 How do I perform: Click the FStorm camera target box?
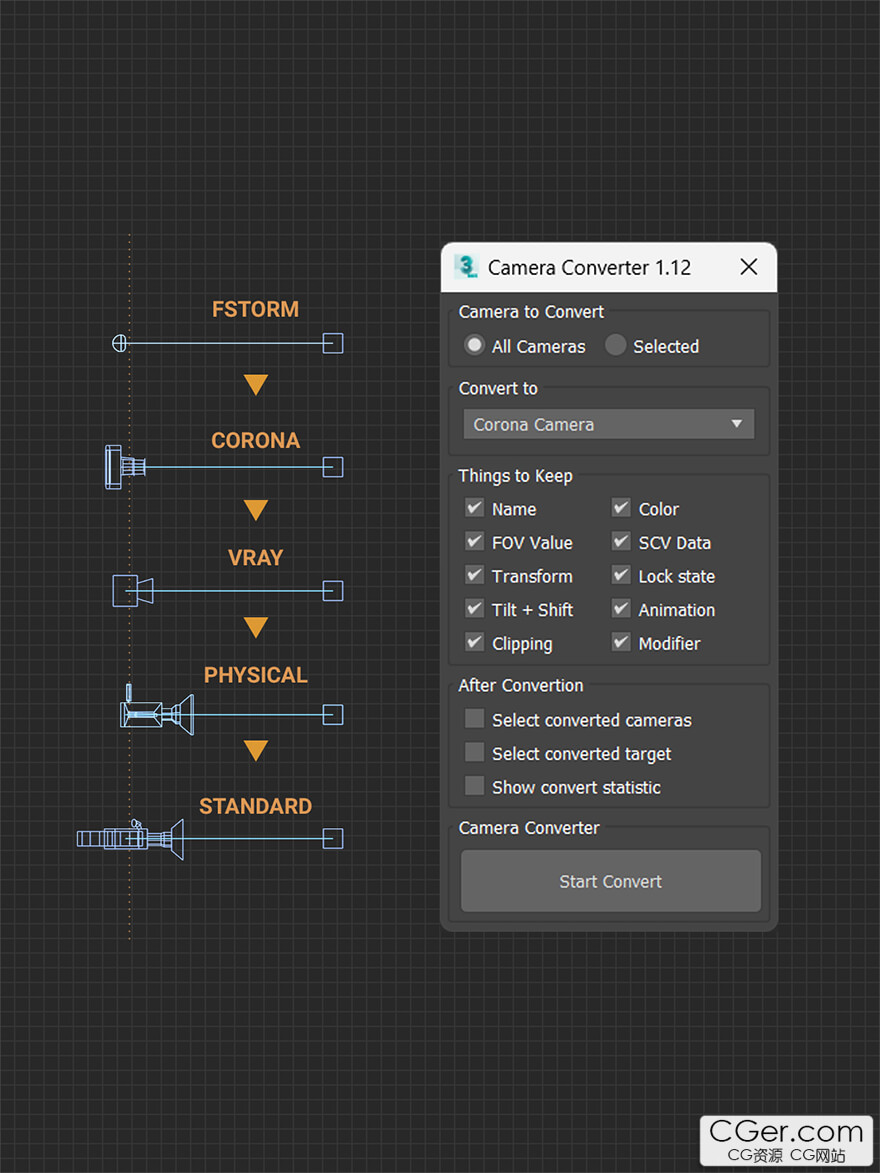click(333, 343)
